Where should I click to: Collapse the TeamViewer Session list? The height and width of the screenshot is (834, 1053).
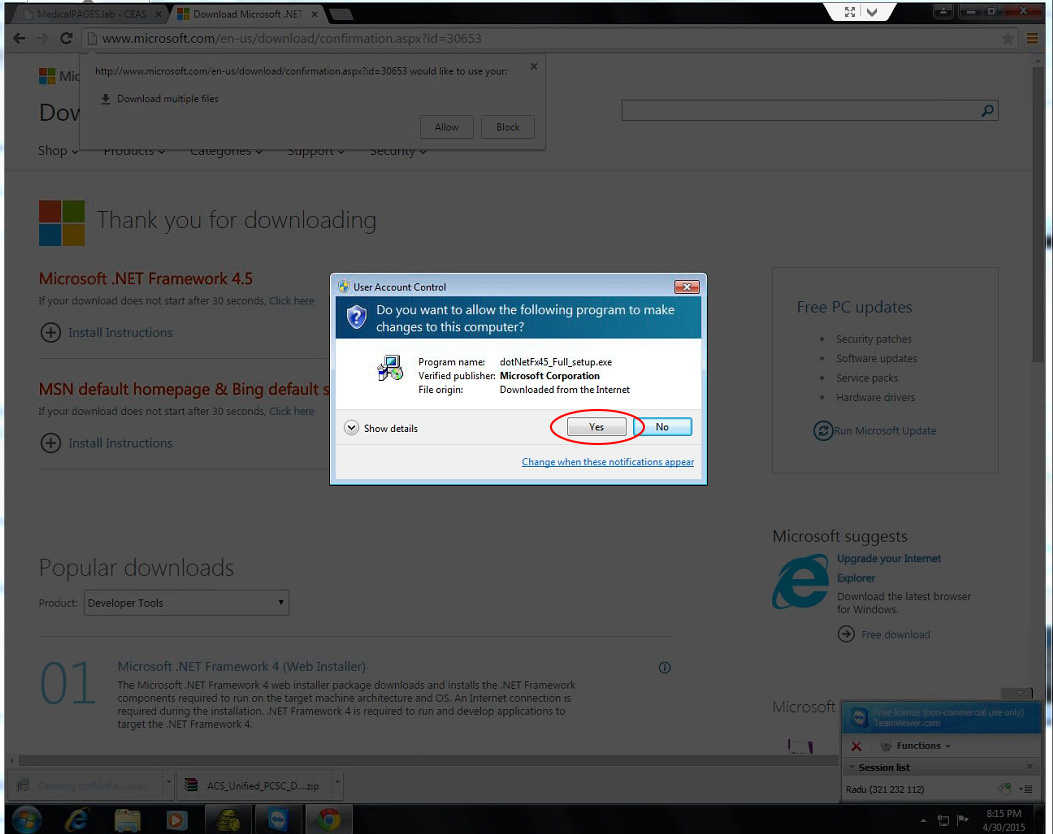coord(852,767)
